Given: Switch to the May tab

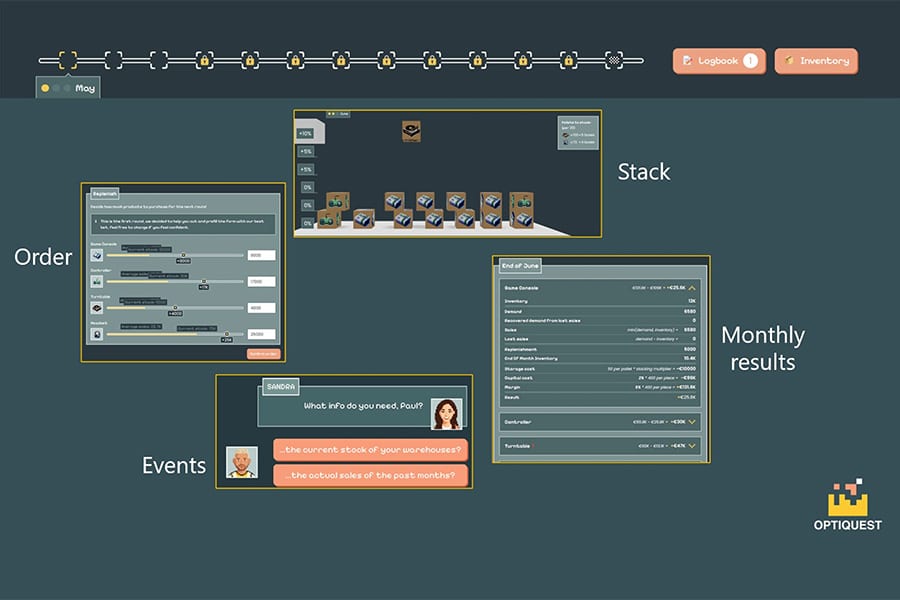Looking at the screenshot, I should coord(86,88).
